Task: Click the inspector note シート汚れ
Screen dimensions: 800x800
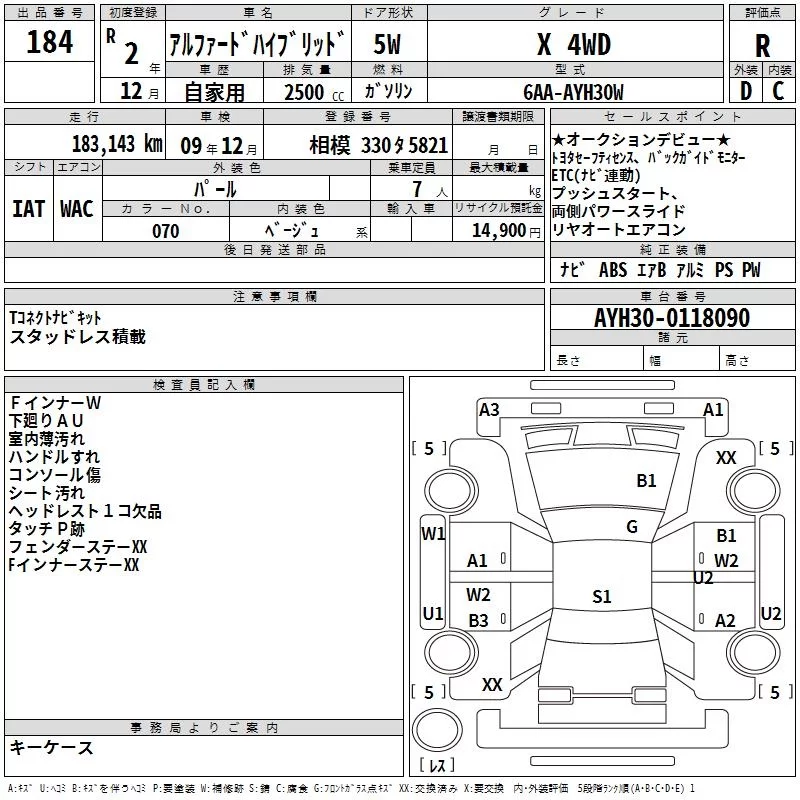Action: tap(46, 493)
